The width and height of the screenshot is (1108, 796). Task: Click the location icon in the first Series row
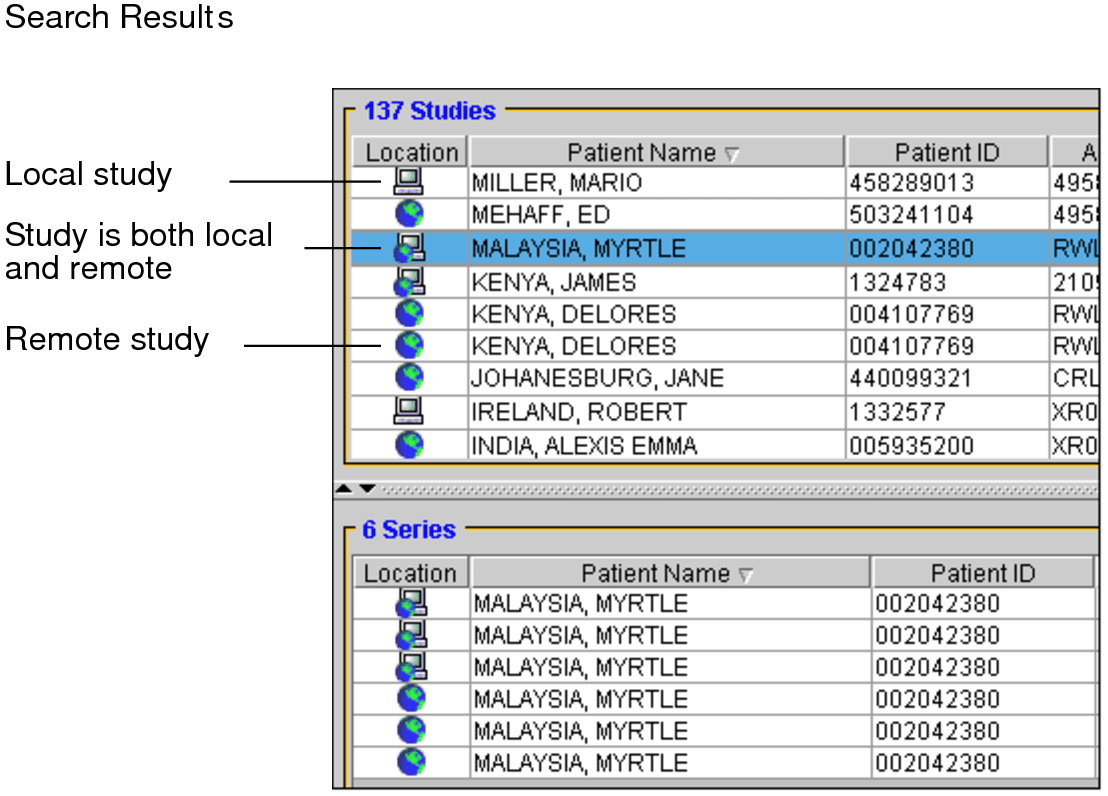click(x=410, y=603)
